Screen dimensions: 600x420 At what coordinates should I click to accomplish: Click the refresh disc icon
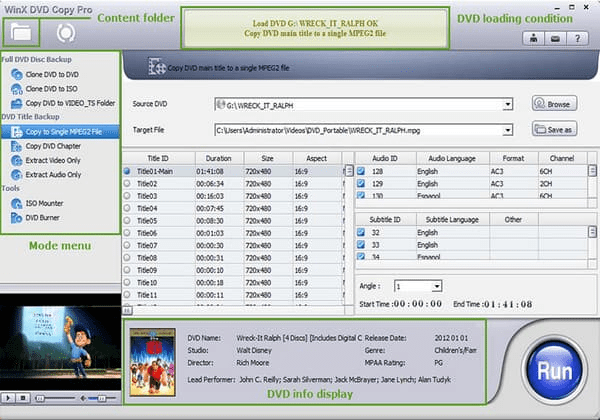[x=65, y=32]
